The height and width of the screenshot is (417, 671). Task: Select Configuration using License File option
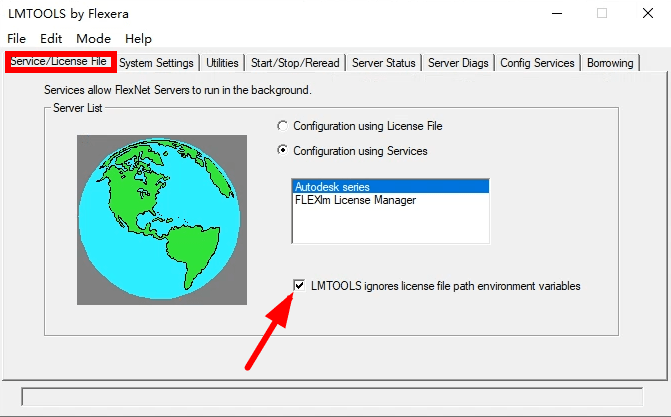(x=360, y=126)
